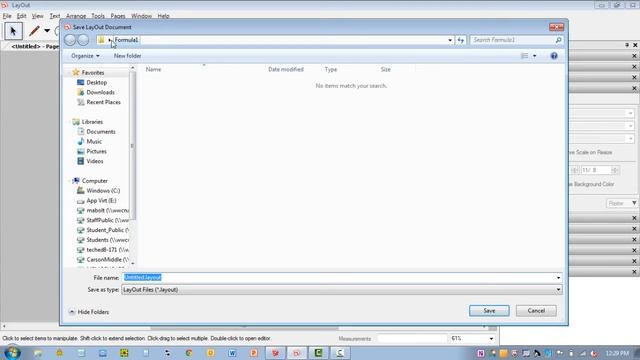
Task: Open the Downloads favorite
Action: point(100,92)
